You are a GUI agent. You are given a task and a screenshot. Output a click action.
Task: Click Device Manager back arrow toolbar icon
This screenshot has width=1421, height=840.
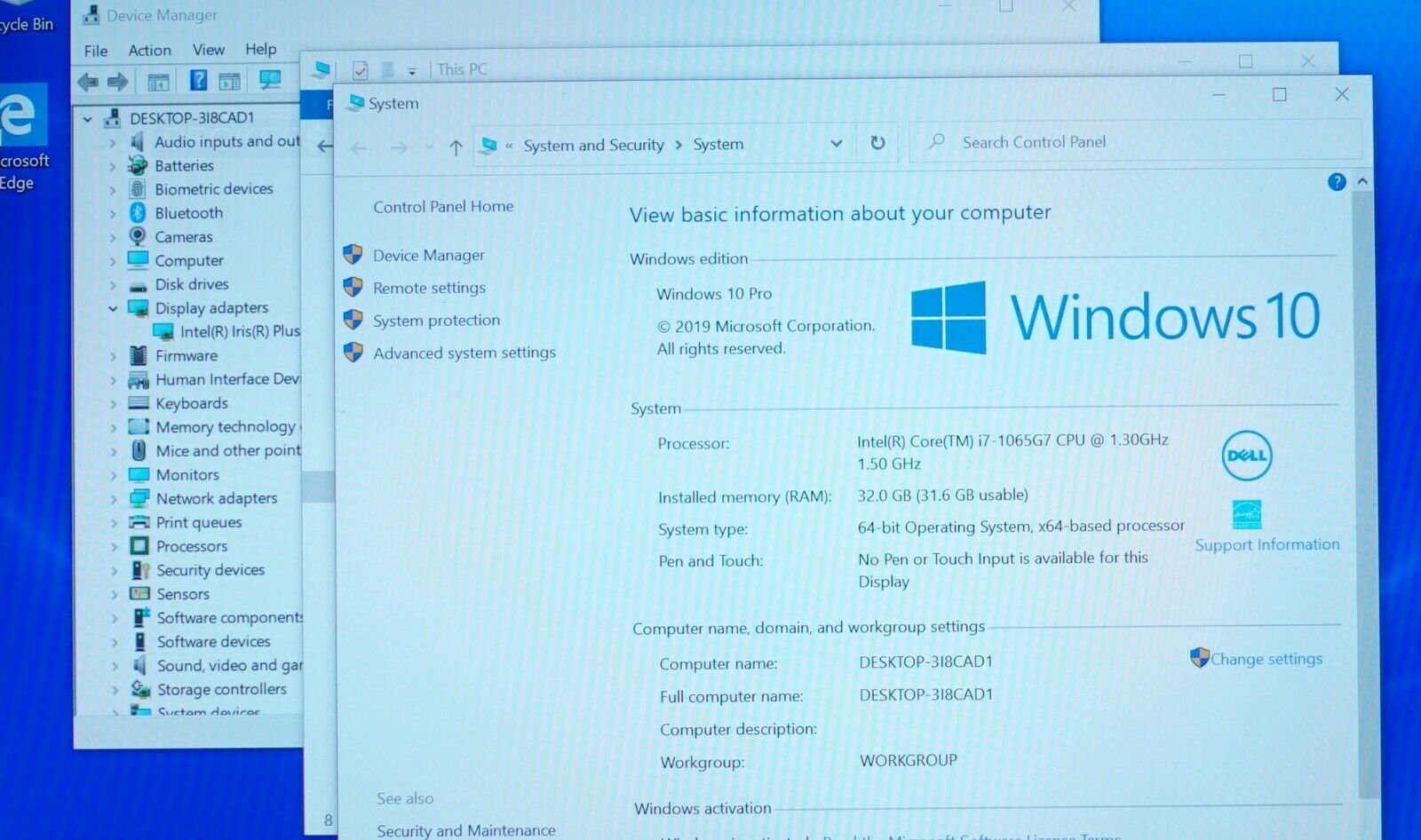click(x=88, y=83)
